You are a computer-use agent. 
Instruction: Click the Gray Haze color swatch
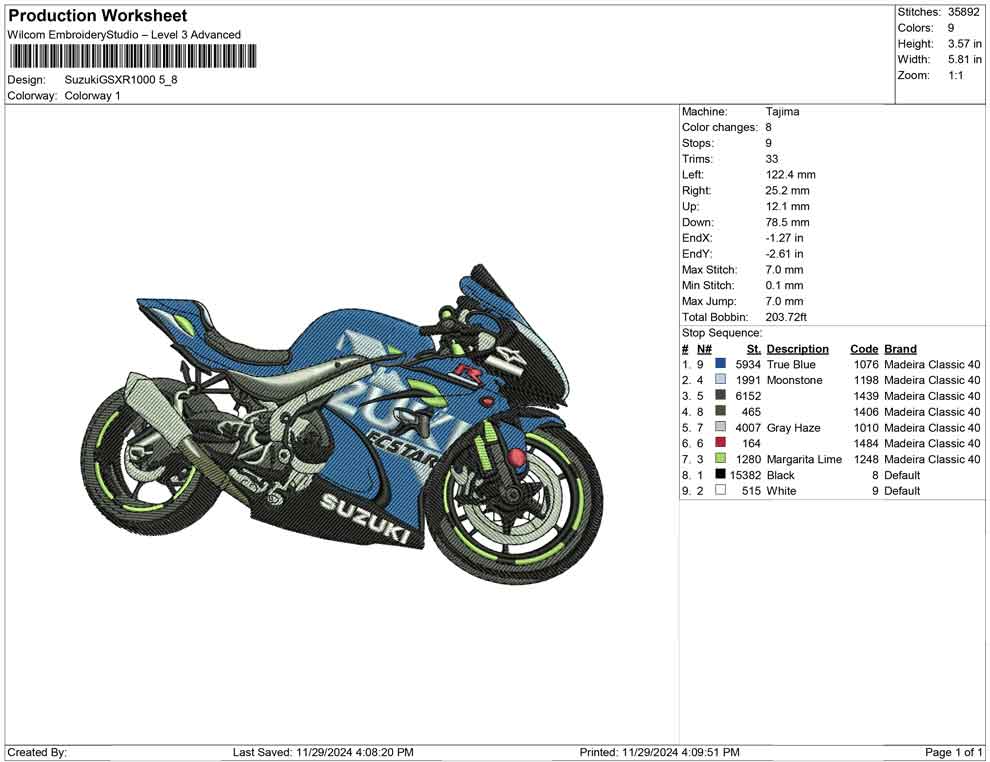pos(720,427)
